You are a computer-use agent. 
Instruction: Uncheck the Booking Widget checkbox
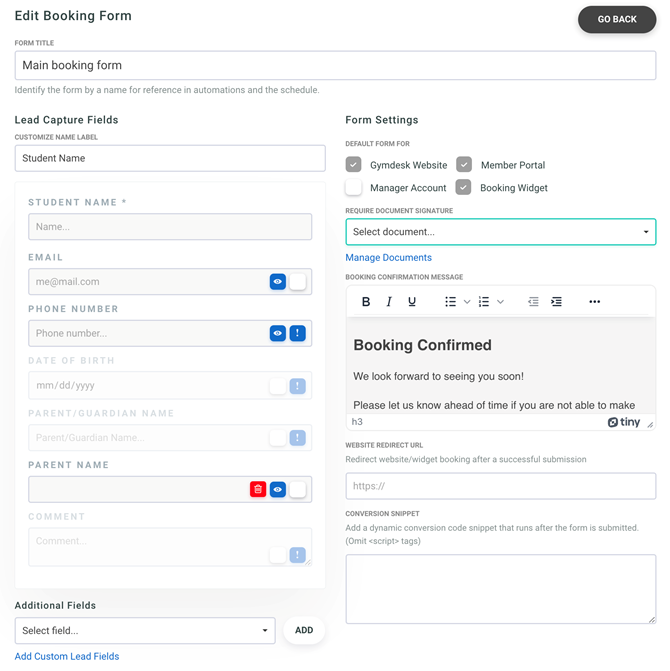[464, 188]
